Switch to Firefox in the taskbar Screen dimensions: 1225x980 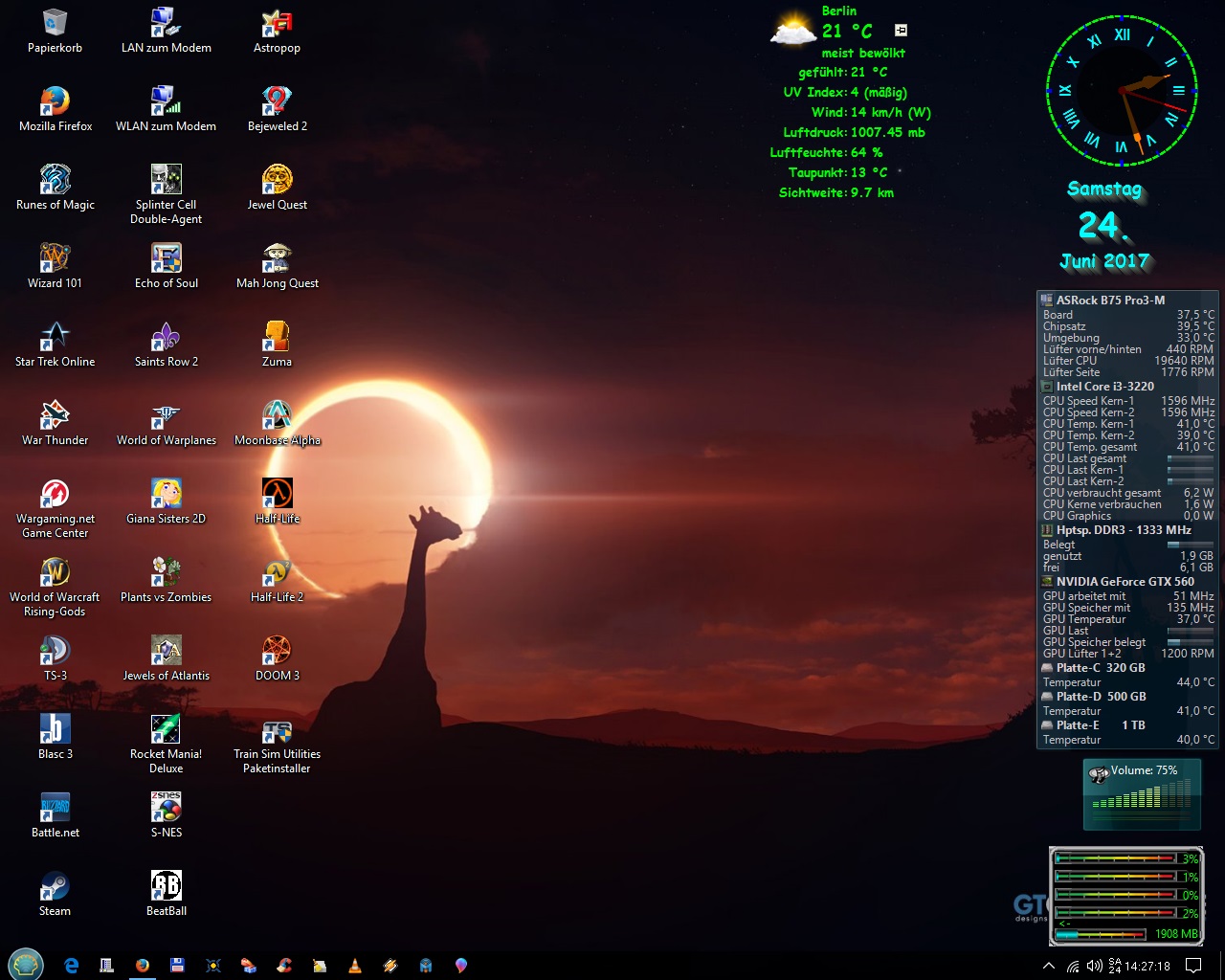[x=143, y=966]
